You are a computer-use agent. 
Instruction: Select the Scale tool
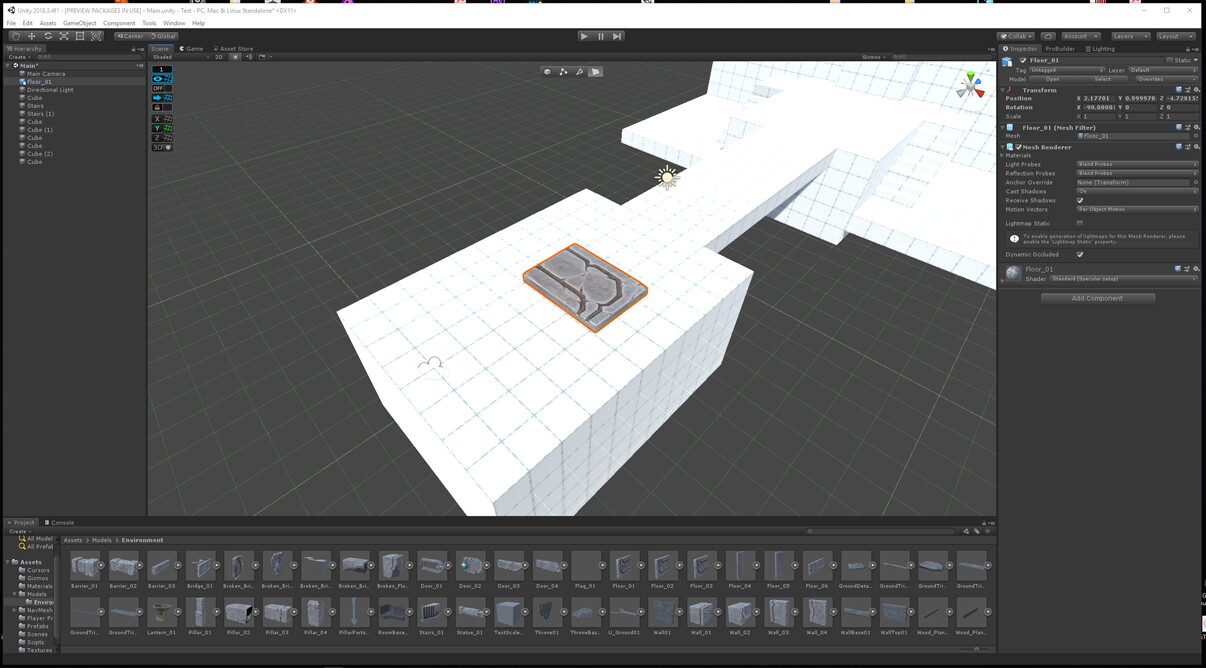pos(64,37)
